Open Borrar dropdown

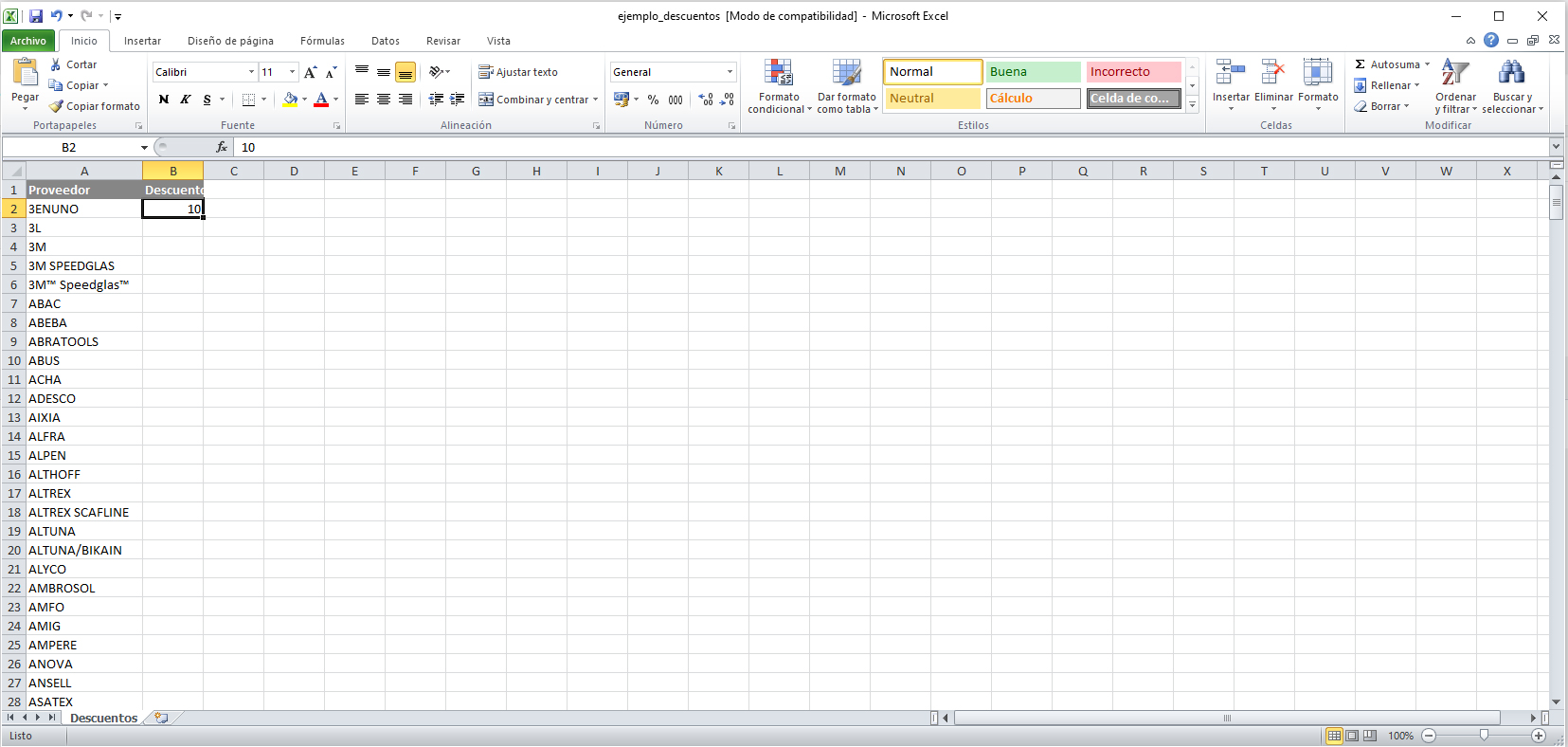[1381, 106]
